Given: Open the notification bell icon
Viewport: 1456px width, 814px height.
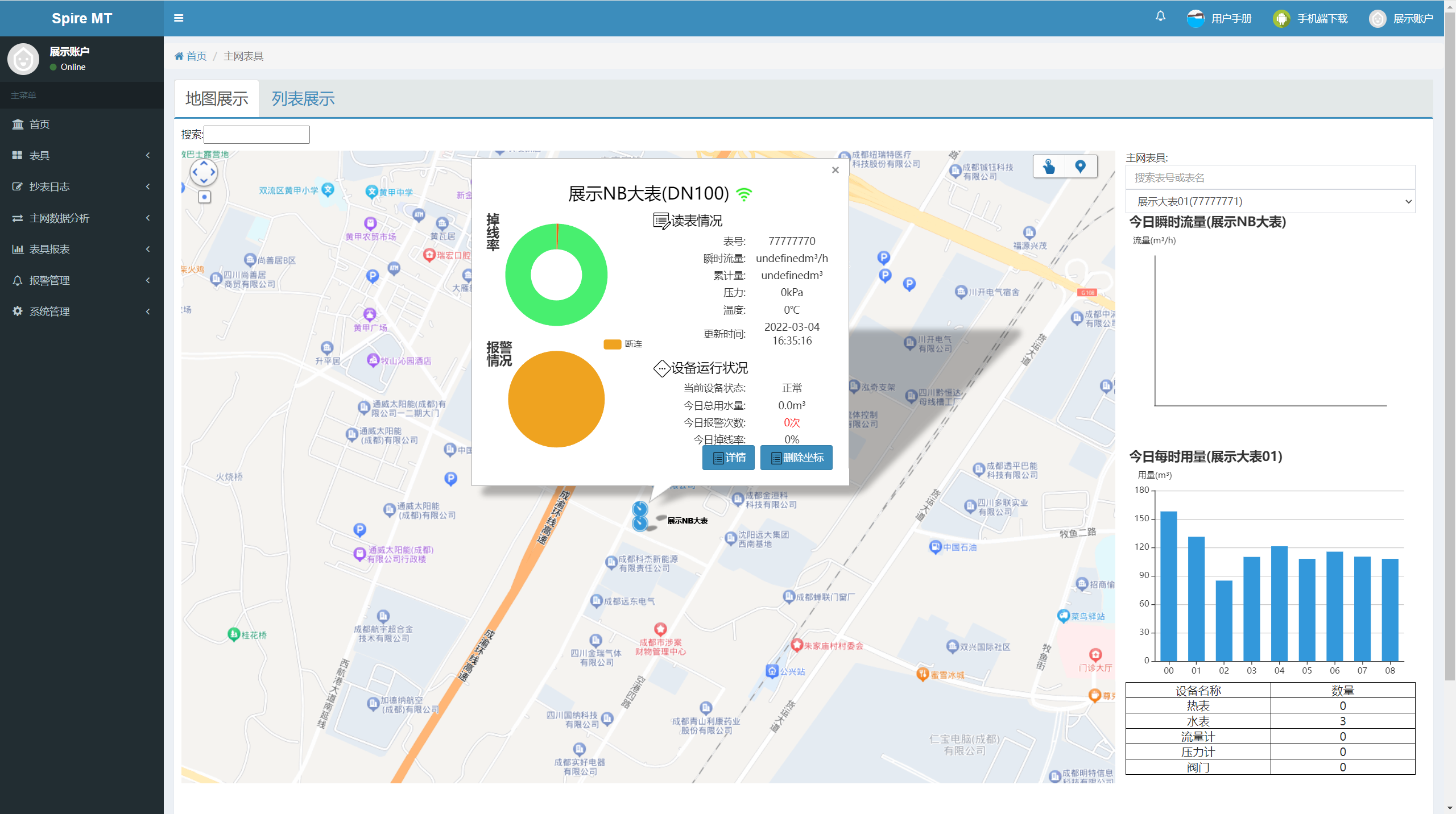Looking at the screenshot, I should [x=1160, y=16].
